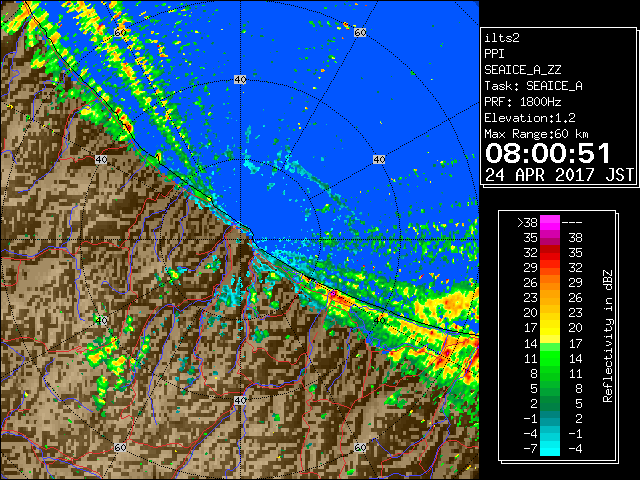
Task: Click the -7 legend label
Action: [531, 448]
